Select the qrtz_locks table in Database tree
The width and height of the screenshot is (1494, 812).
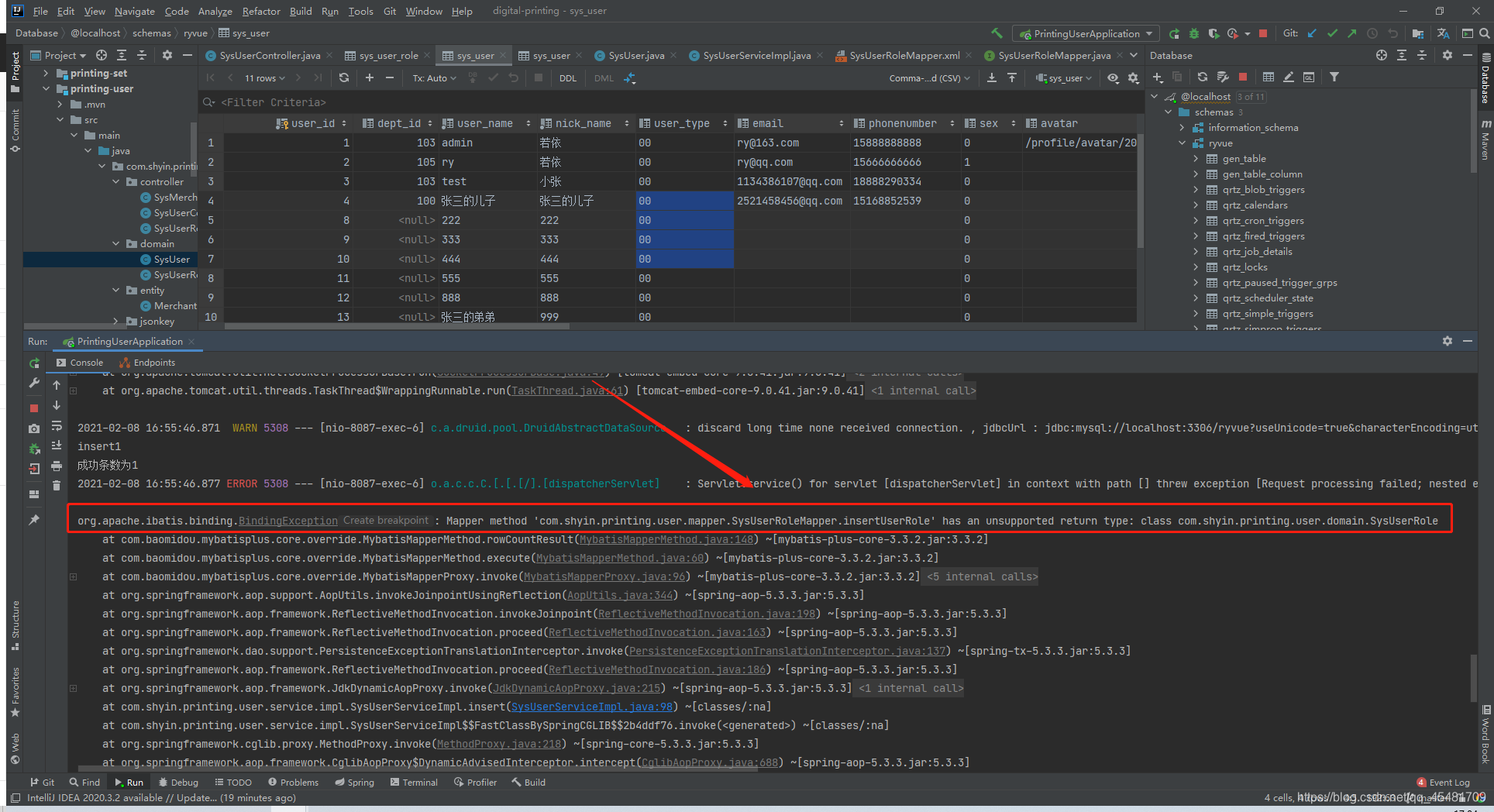point(1244,267)
